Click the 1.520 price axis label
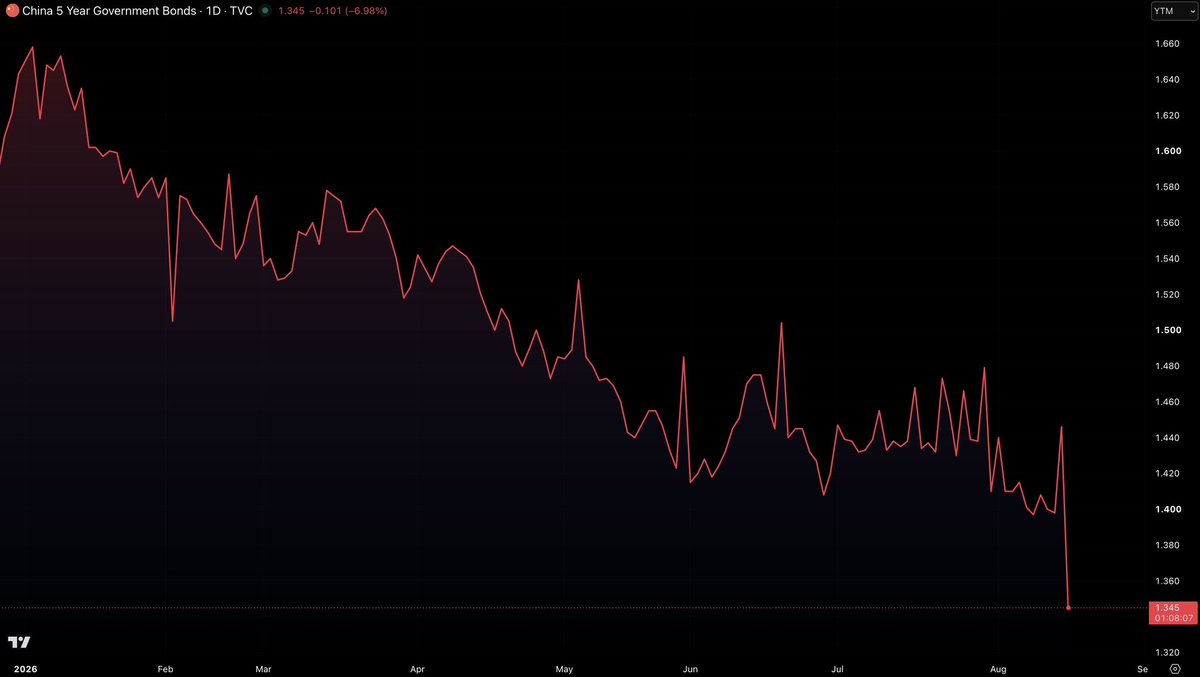The width and height of the screenshot is (1200, 677). click(x=1168, y=295)
